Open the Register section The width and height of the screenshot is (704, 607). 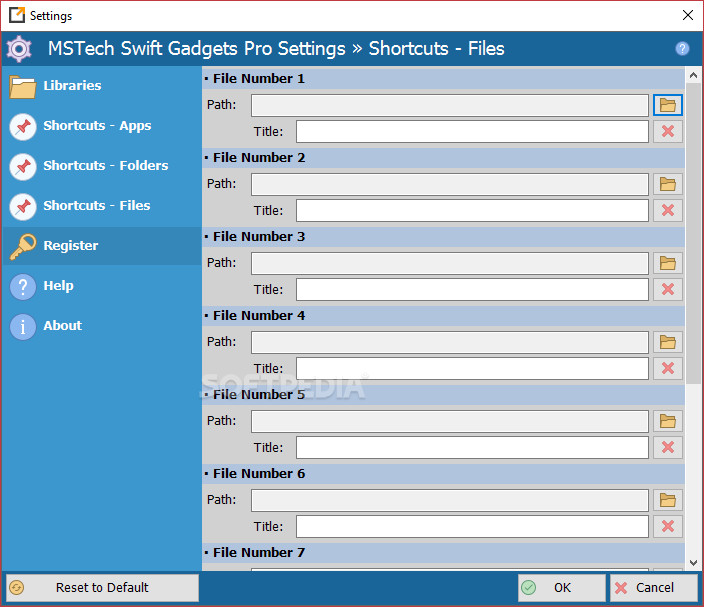[x=102, y=246]
